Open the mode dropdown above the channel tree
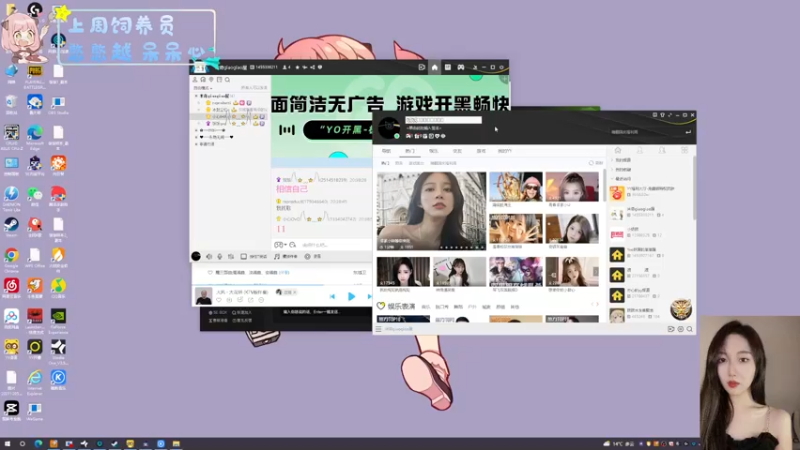Viewport: 800px width, 450px height. pos(203,88)
